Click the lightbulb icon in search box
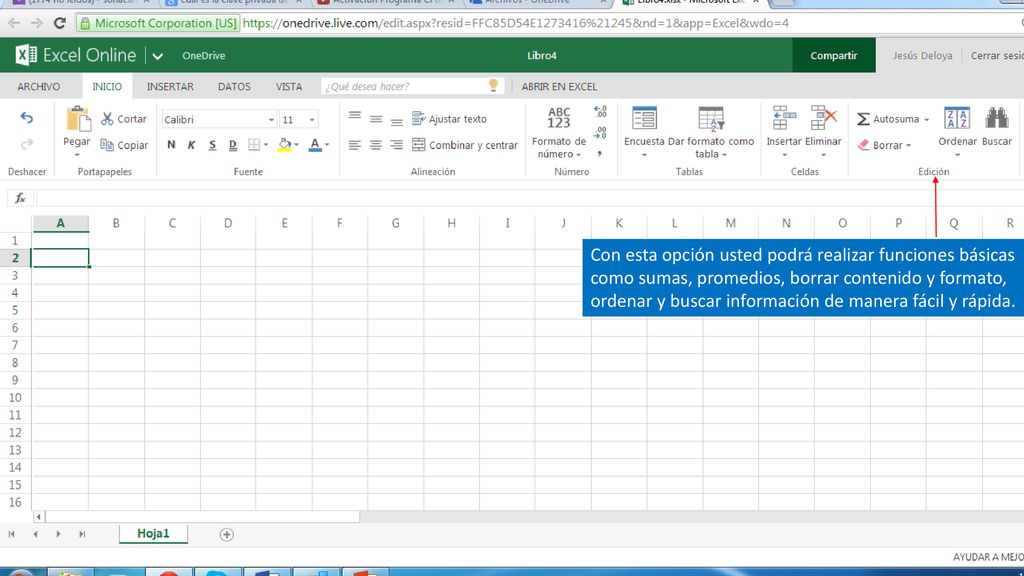This screenshot has width=1024, height=576. pos(493,86)
